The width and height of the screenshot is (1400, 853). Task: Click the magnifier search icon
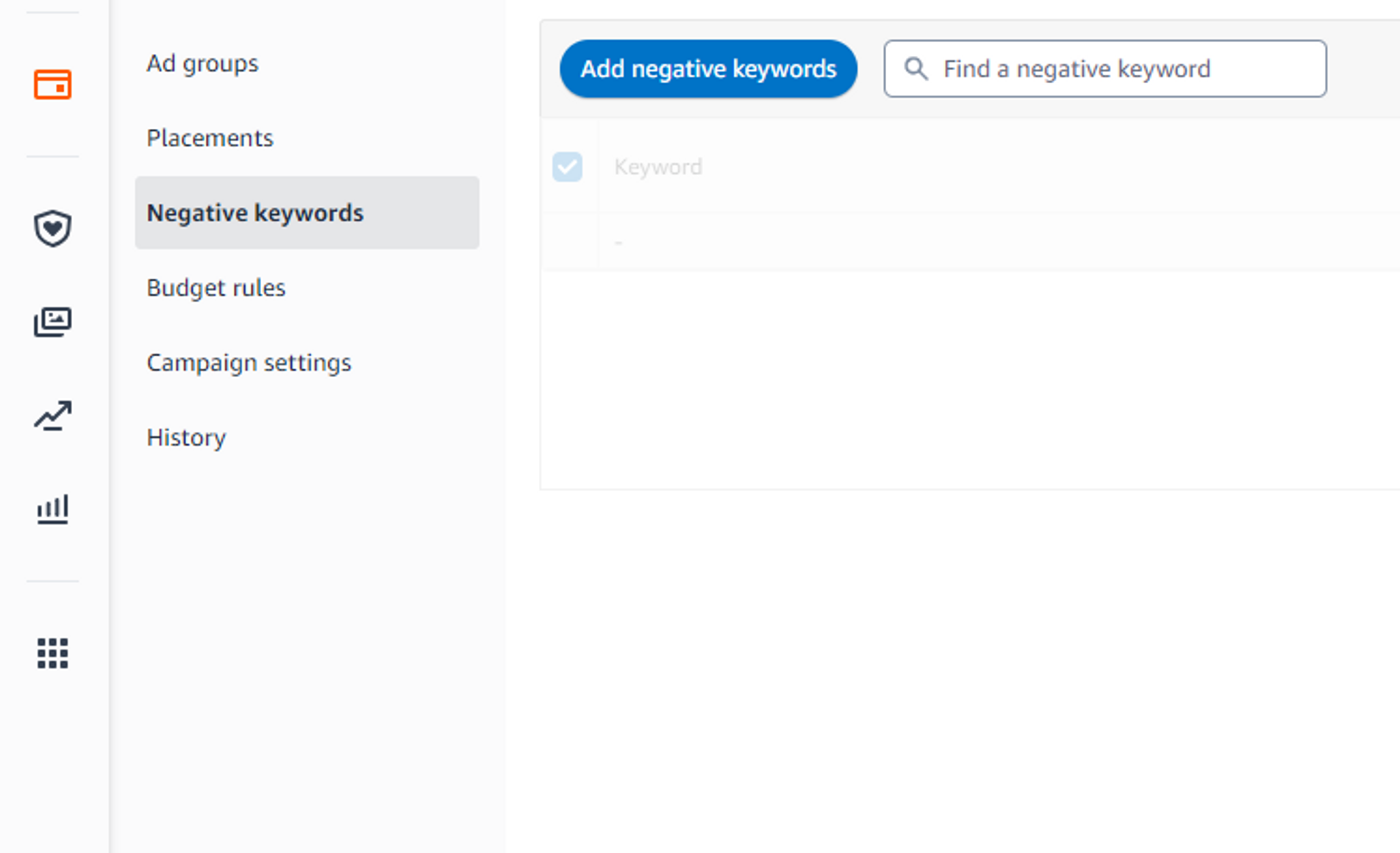click(916, 69)
